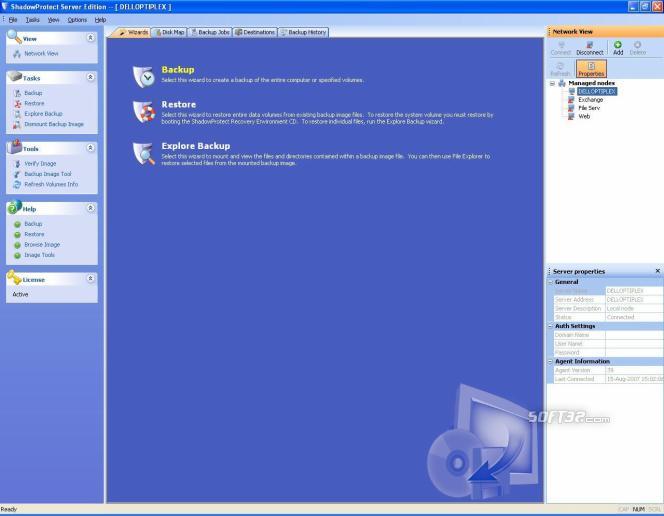Image resolution: width=664 pixels, height=516 pixels.
Task: Select Exchange node in tree
Action: pos(590,100)
